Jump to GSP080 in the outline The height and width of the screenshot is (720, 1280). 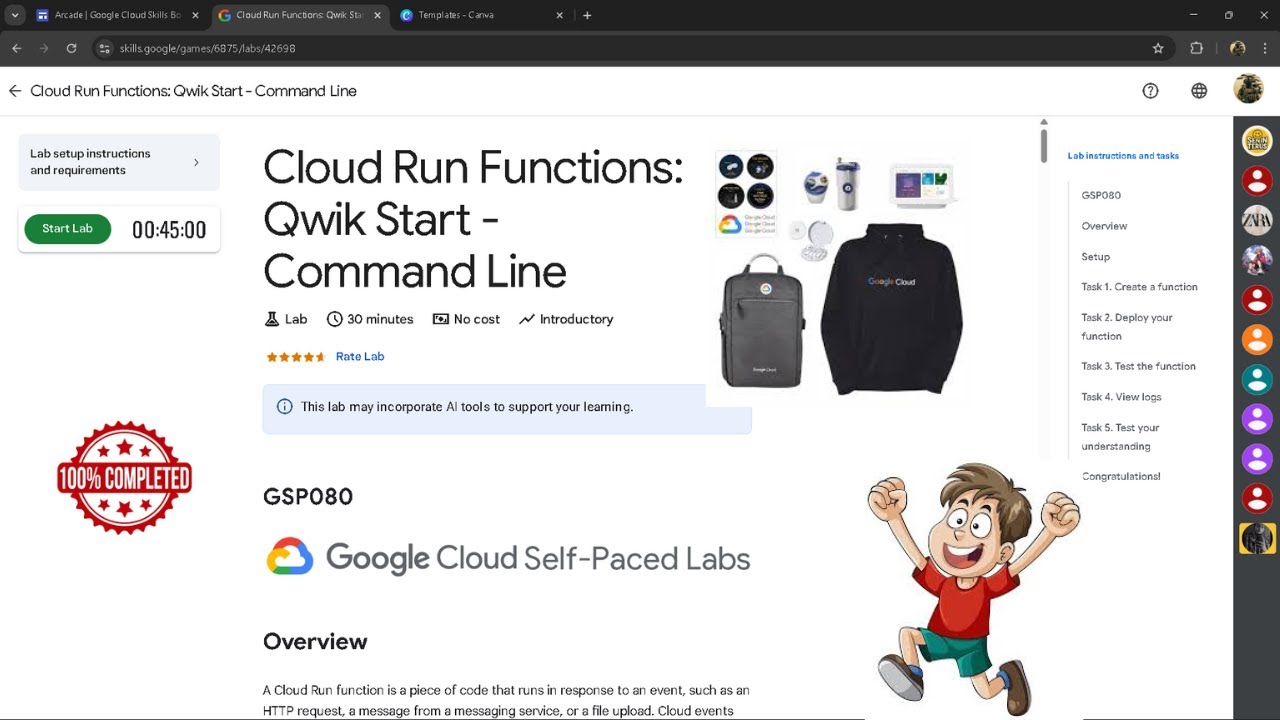1101,195
